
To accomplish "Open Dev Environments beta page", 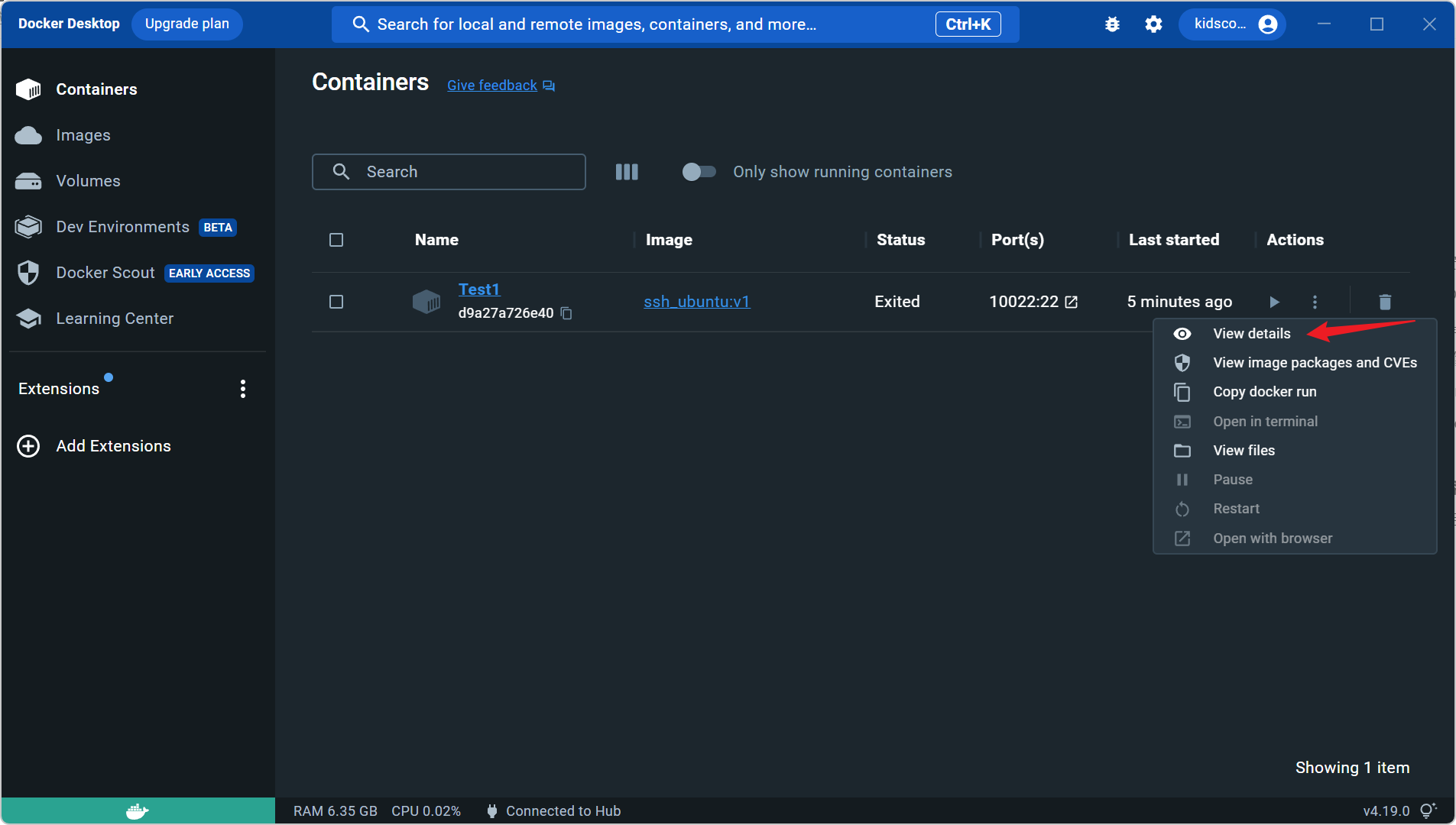I will pyautogui.click(x=125, y=227).
